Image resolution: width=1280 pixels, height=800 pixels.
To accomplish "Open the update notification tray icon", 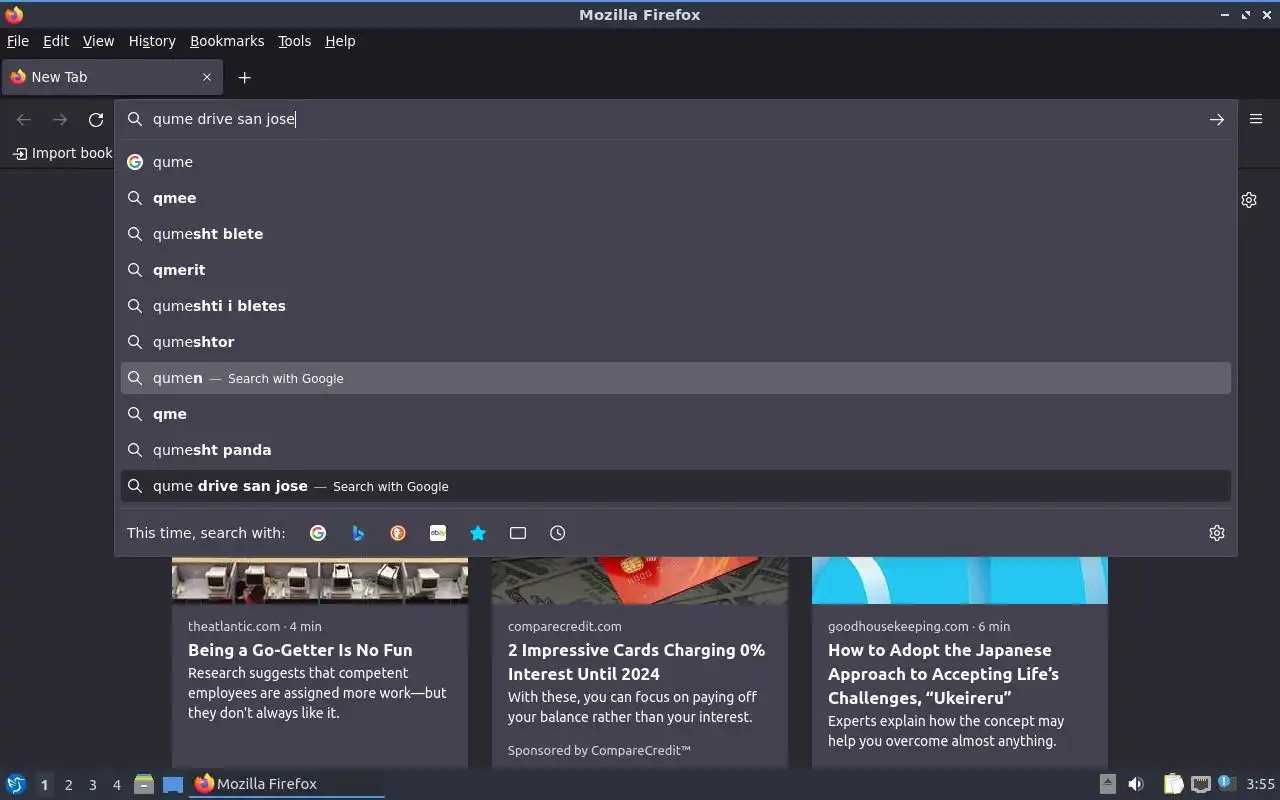I will pyautogui.click(x=1227, y=783).
